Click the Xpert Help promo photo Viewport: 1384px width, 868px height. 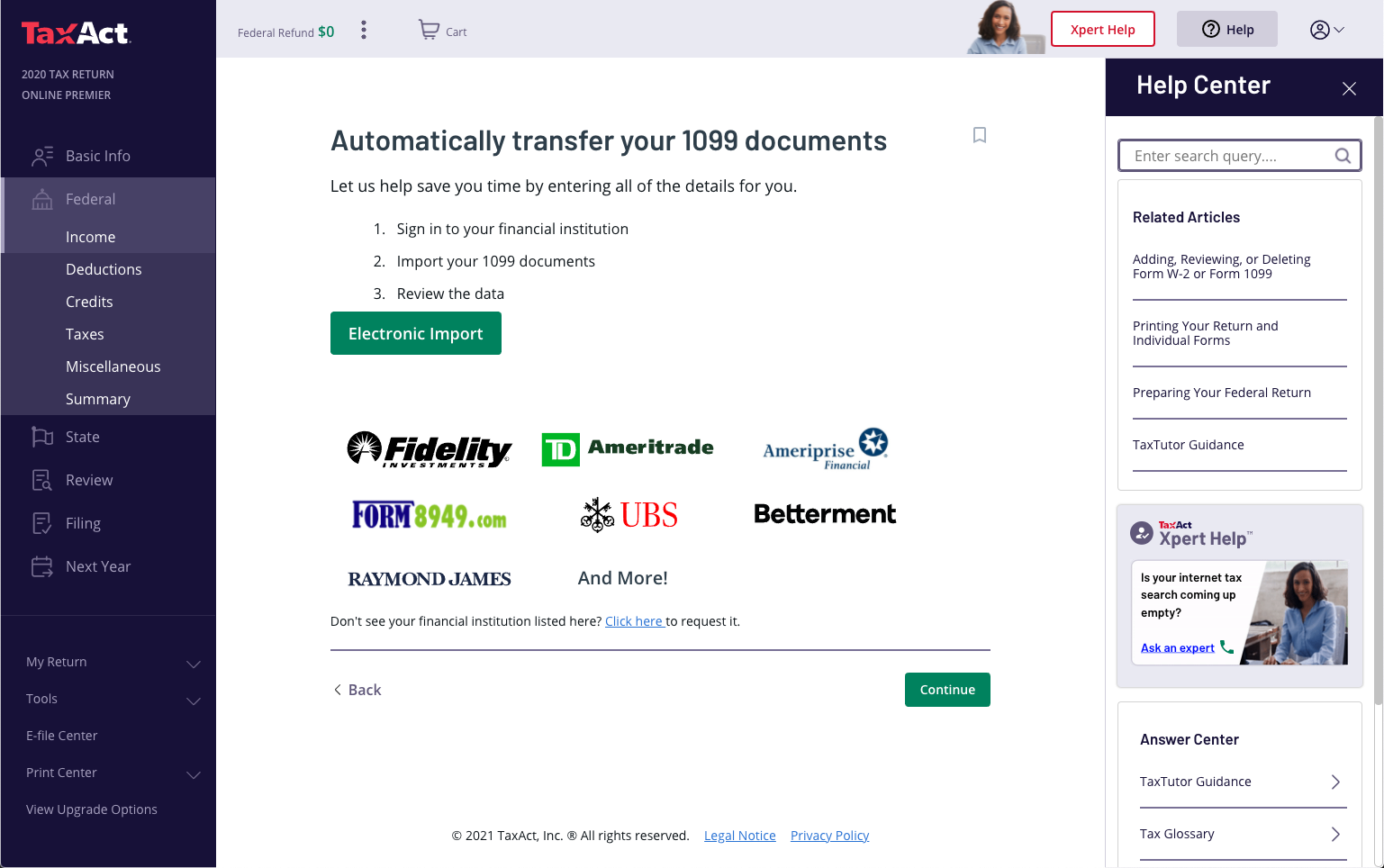point(1295,612)
